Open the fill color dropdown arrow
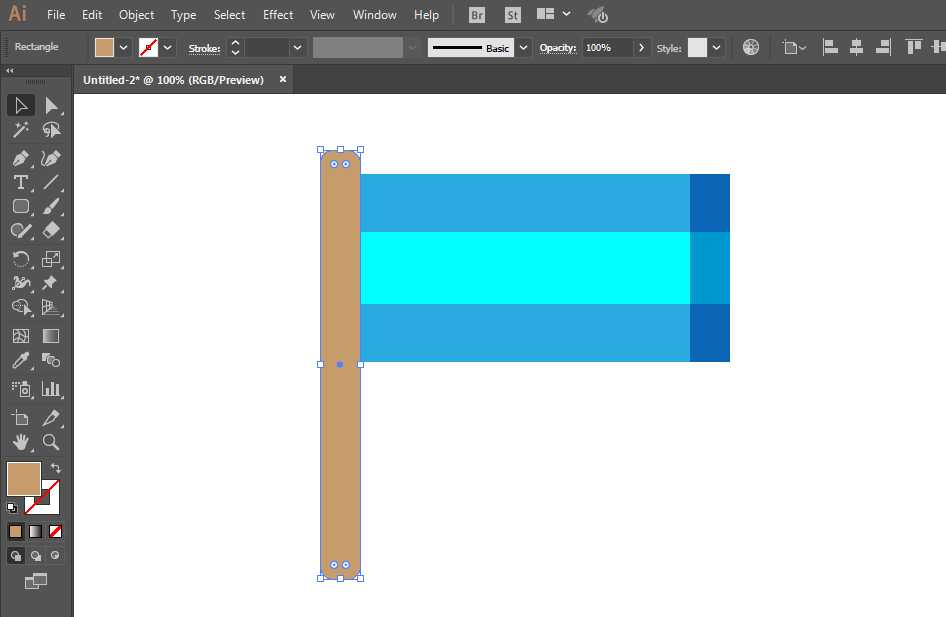 (124, 47)
